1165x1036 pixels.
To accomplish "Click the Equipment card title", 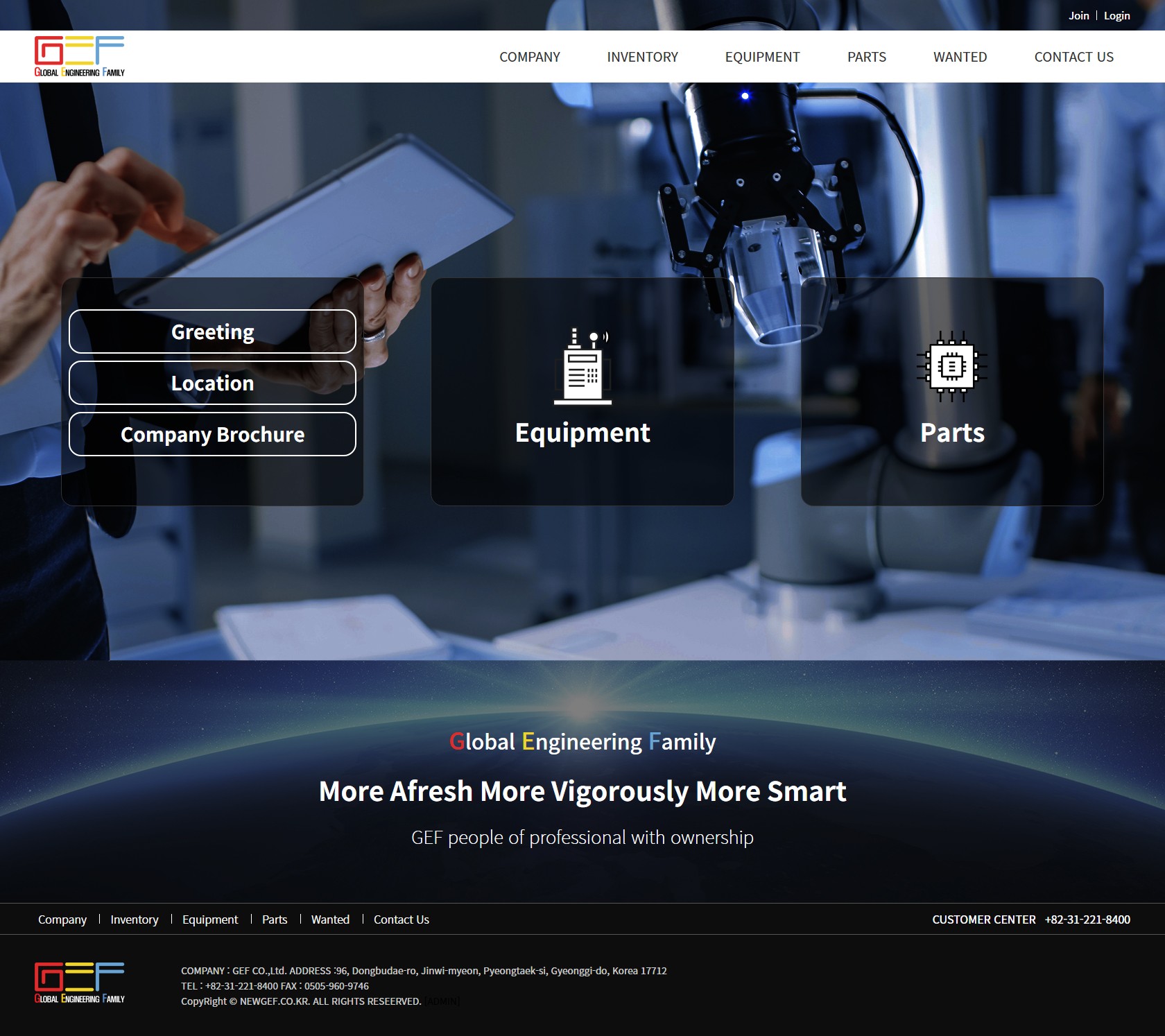I will [x=582, y=433].
